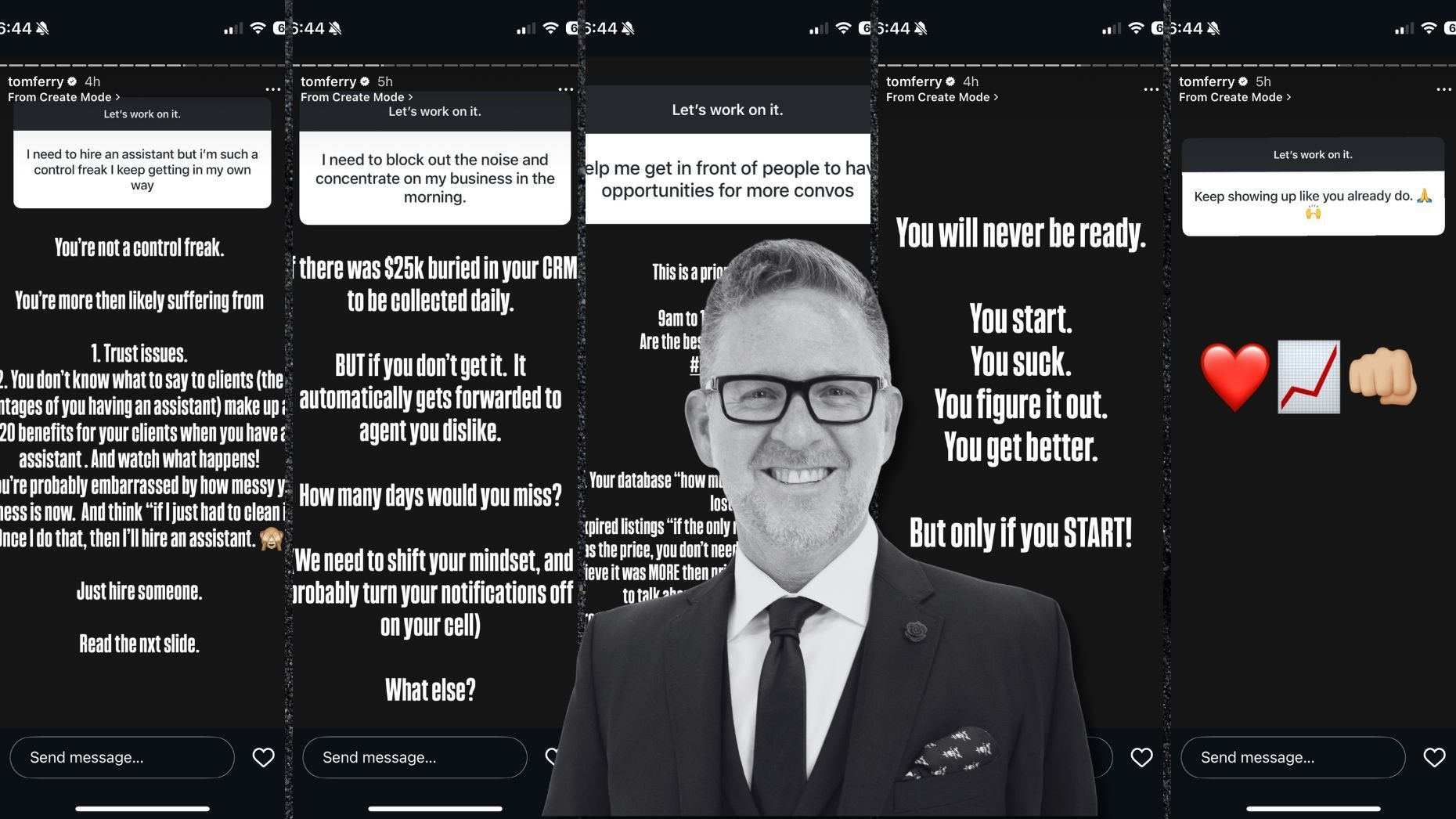The width and height of the screenshot is (1456, 819).
Task: Tap the verified badge beside tomferry on the control freak story
Action: tap(72, 81)
